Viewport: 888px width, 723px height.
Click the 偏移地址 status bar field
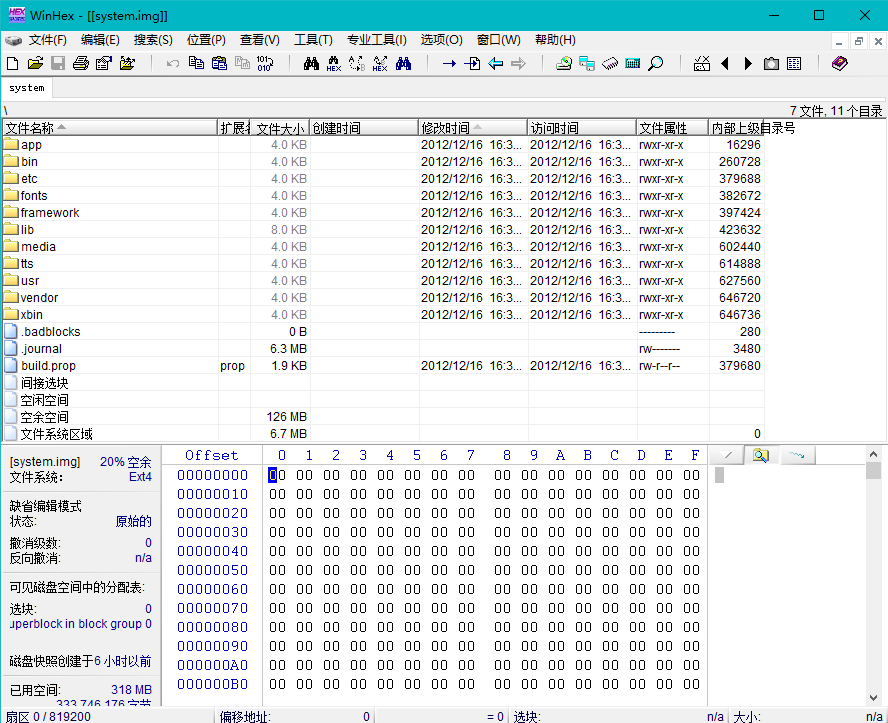[x=294, y=716]
